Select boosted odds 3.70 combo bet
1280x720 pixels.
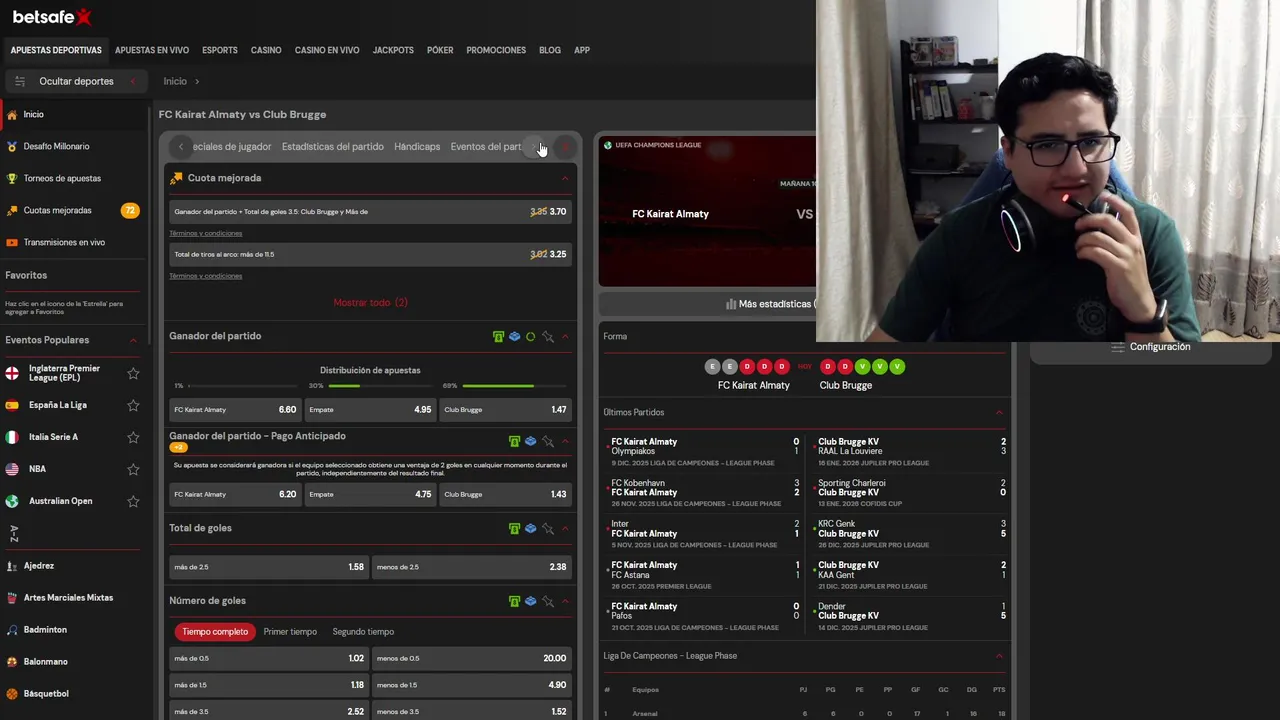pyautogui.click(x=370, y=212)
